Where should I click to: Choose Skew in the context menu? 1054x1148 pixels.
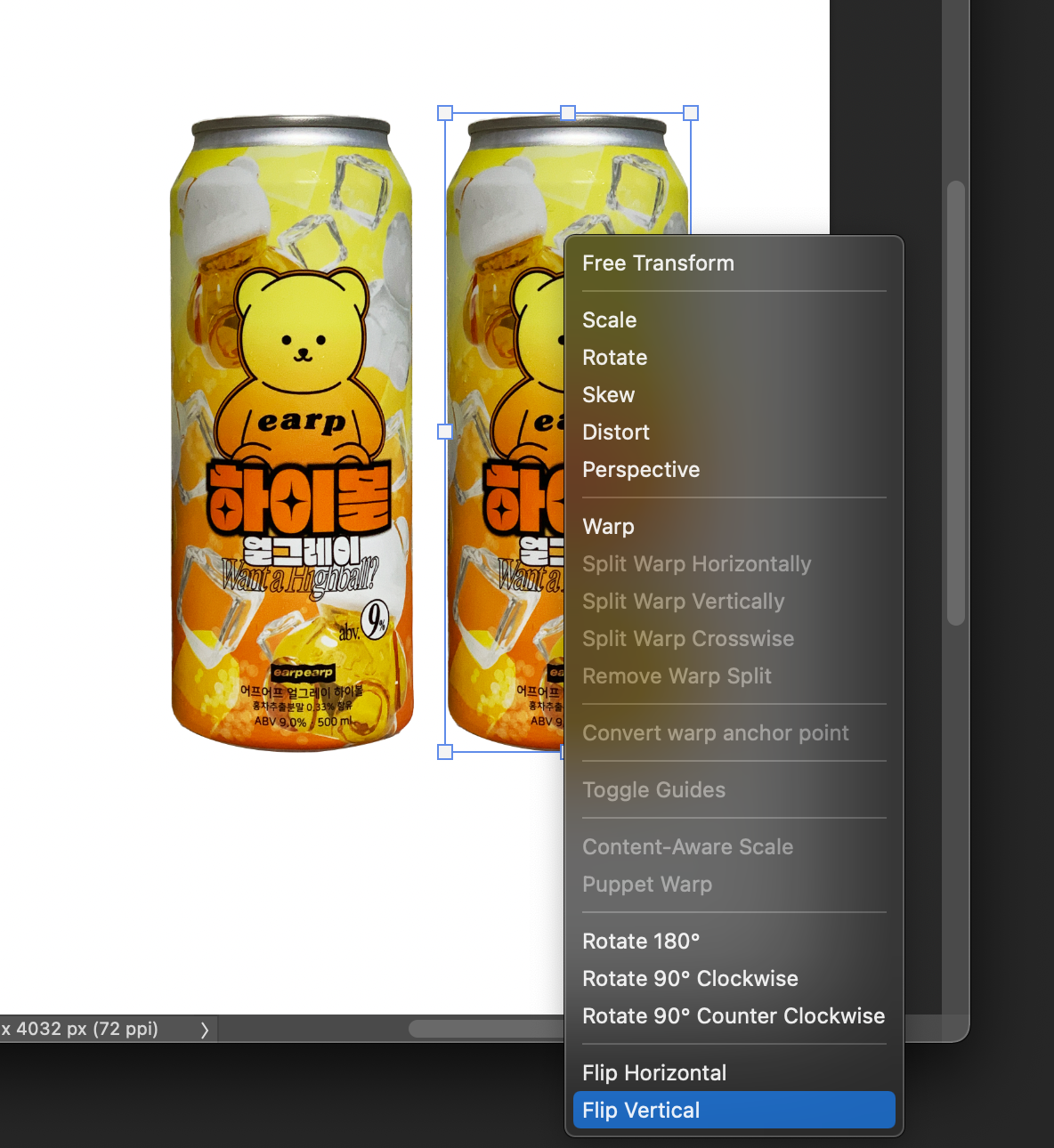pos(734,395)
